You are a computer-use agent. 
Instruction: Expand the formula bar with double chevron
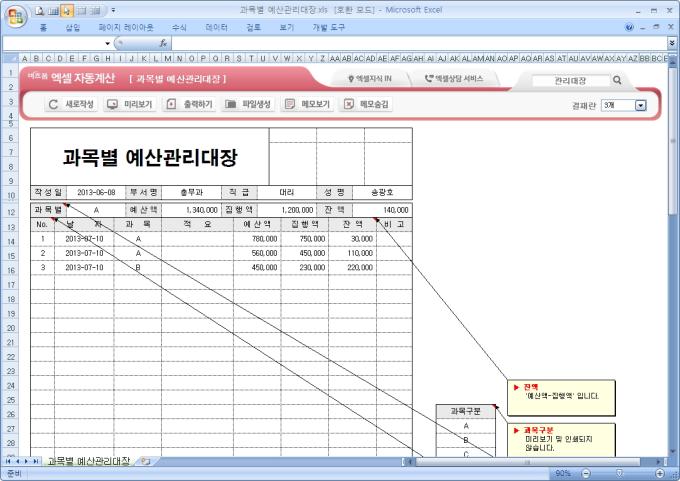tap(672, 43)
